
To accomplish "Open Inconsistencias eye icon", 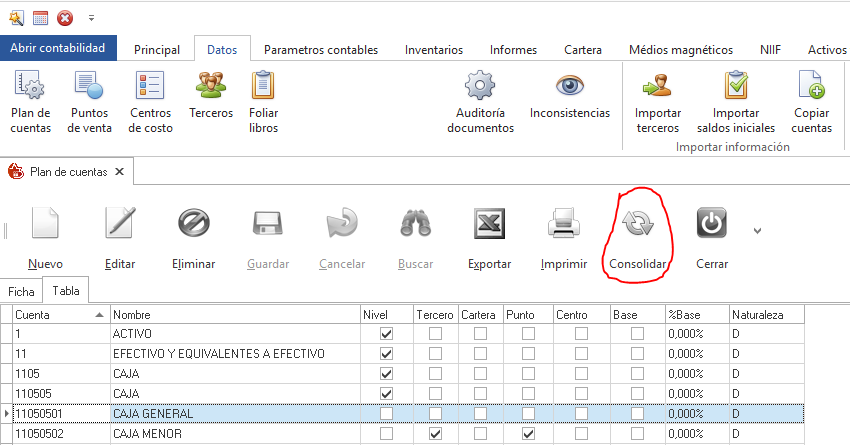I will point(569,95).
